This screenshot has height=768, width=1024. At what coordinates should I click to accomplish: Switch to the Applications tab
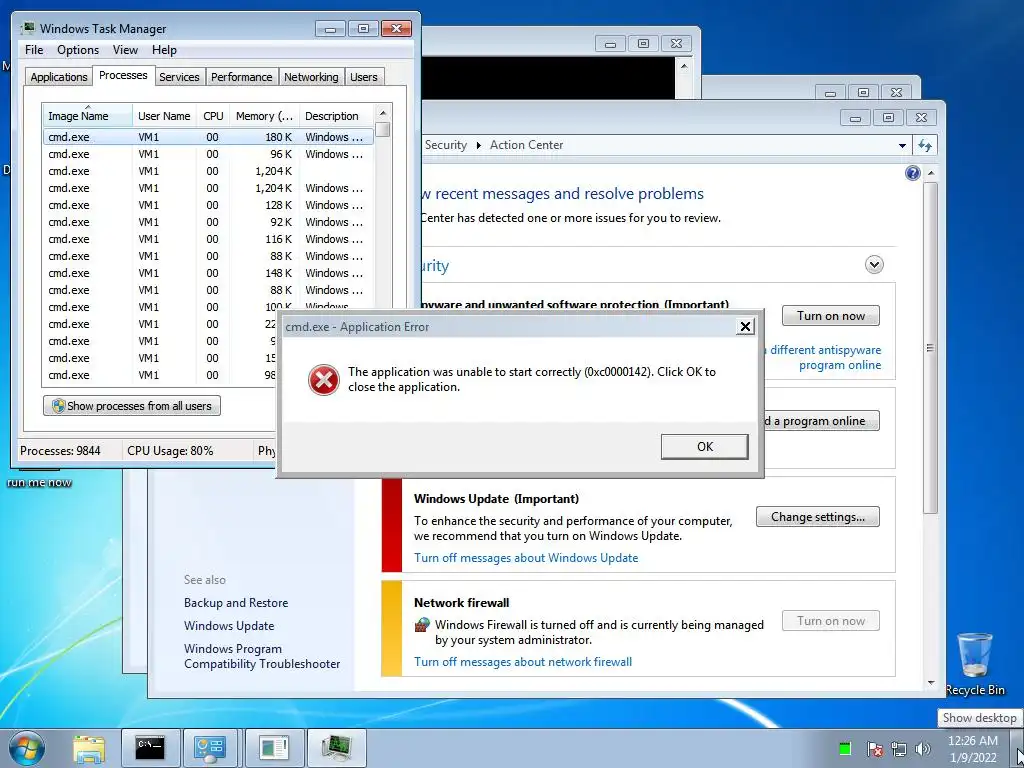[x=59, y=77]
